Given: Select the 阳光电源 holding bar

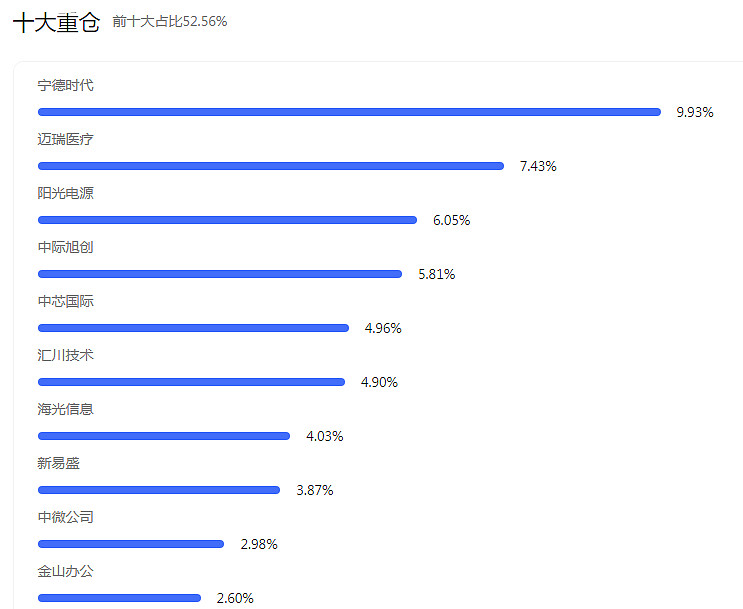Looking at the screenshot, I should (x=227, y=220).
